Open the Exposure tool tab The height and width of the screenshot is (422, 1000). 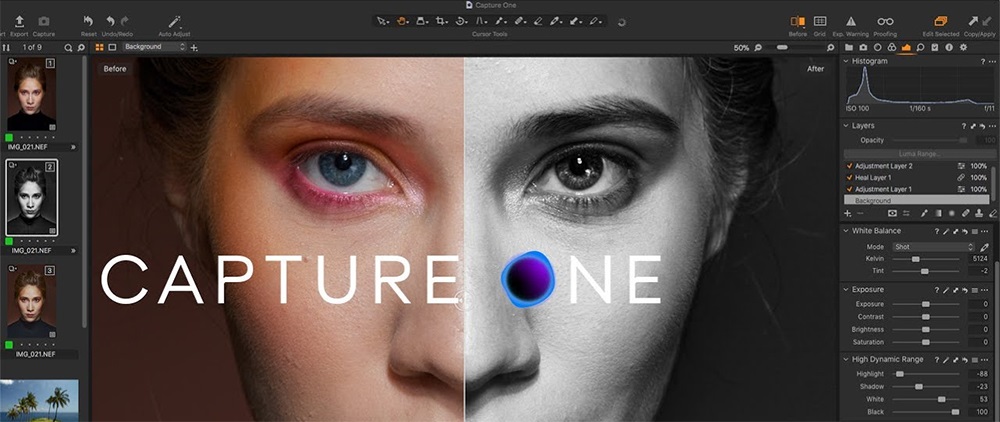(x=906, y=47)
